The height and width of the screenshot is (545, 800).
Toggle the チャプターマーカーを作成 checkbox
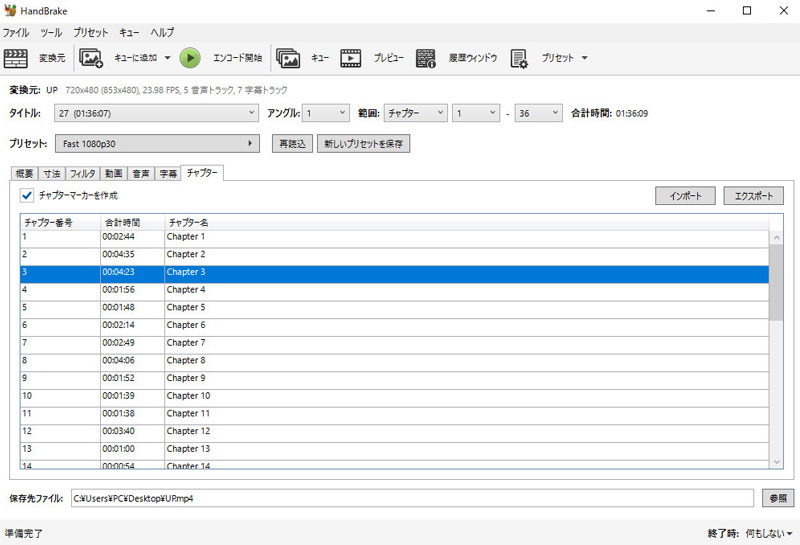point(27,195)
